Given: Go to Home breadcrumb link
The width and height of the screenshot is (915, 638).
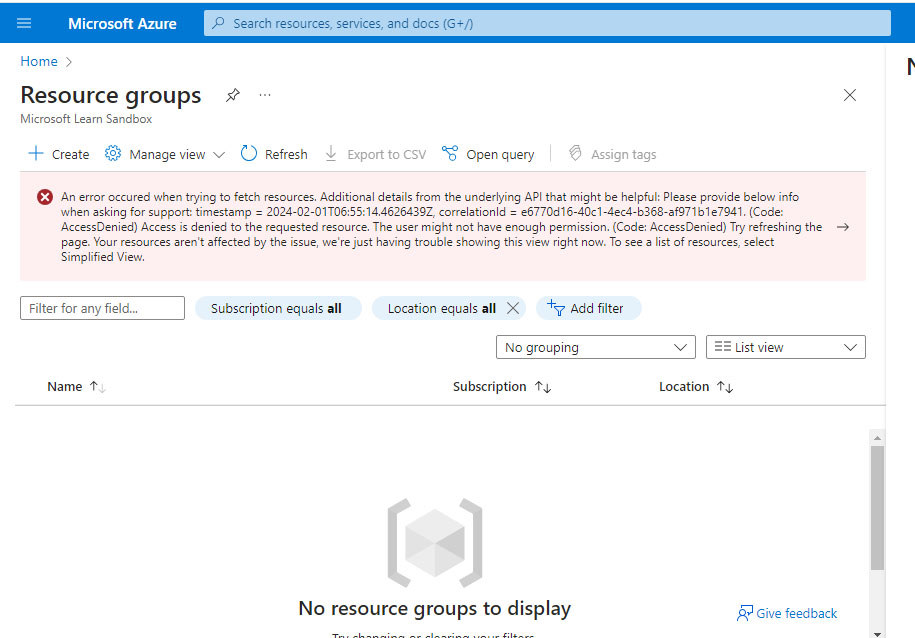Looking at the screenshot, I should coord(39,61).
